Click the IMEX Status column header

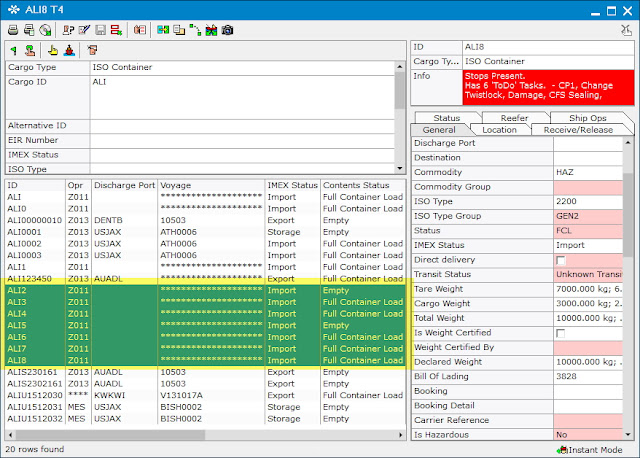pos(293,185)
